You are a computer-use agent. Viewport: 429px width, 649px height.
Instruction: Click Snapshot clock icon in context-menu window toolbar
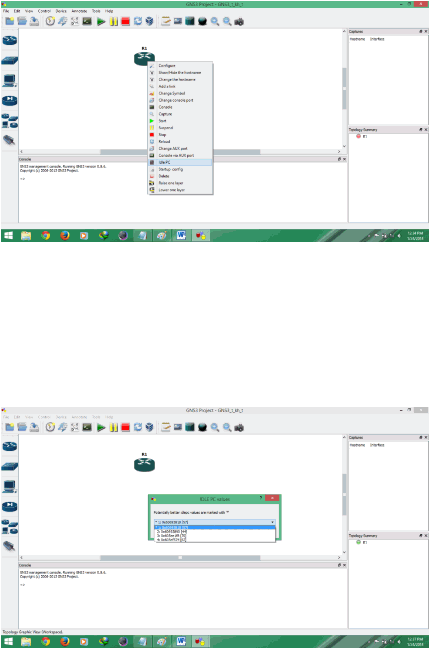(51, 21)
